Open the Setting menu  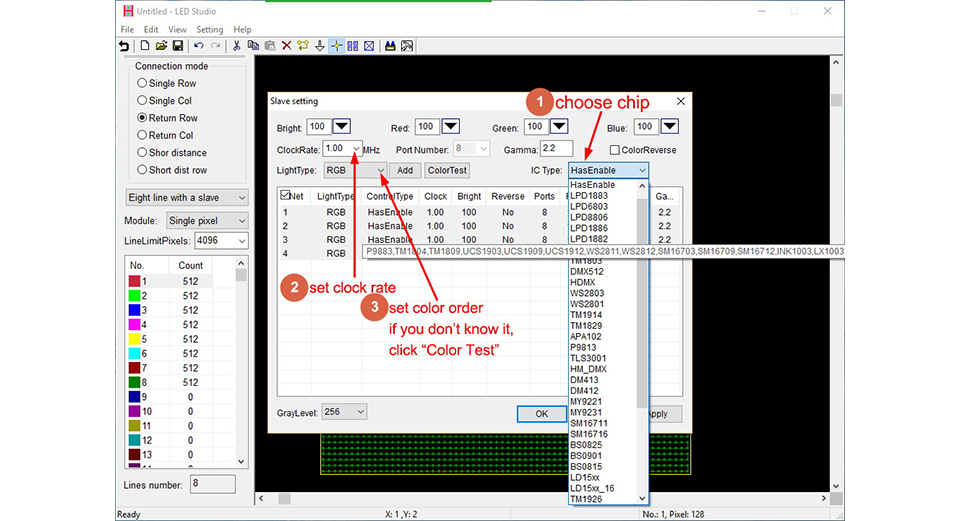tap(209, 29)
